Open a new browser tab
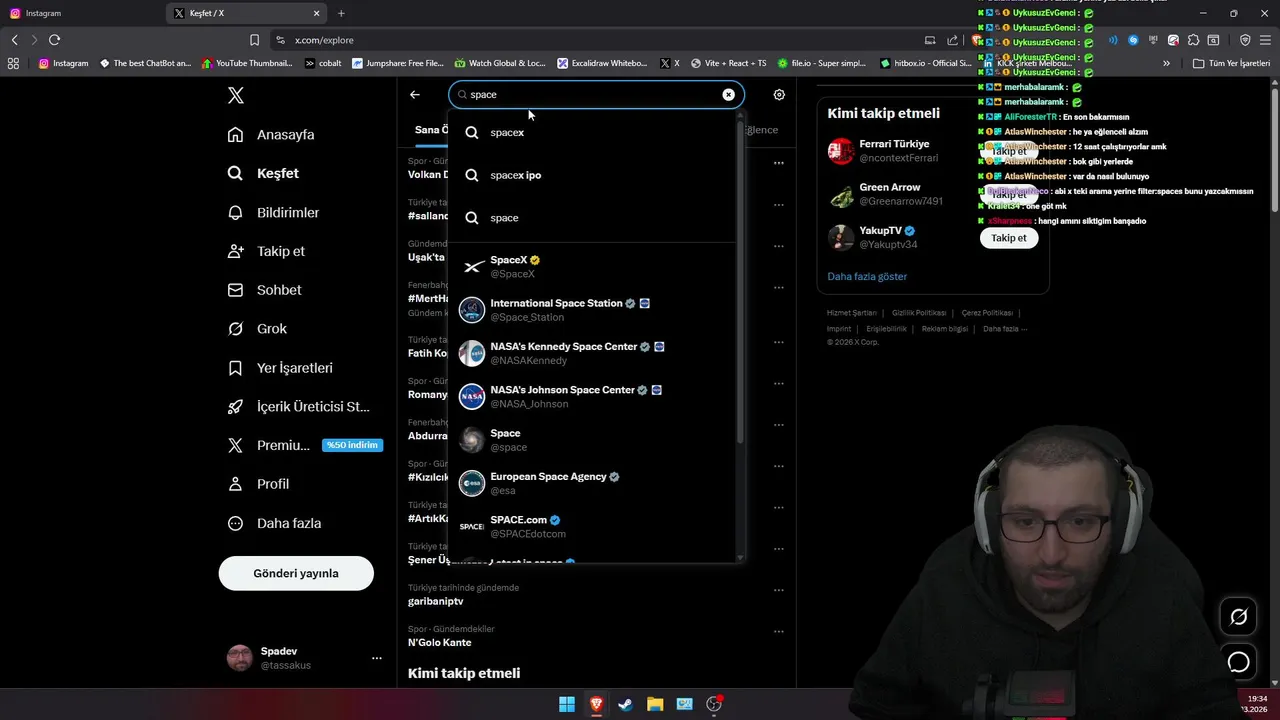1280x720 pixels. click(341, 13)
